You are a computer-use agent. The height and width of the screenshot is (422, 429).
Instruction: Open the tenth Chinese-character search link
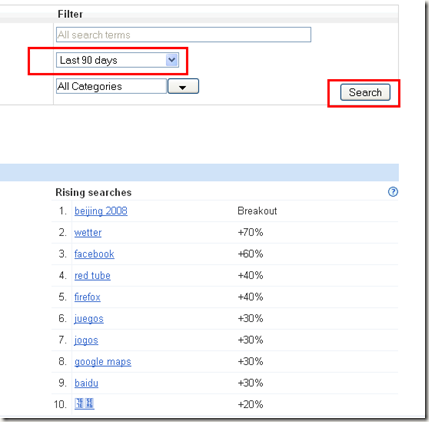pos(84,404)
